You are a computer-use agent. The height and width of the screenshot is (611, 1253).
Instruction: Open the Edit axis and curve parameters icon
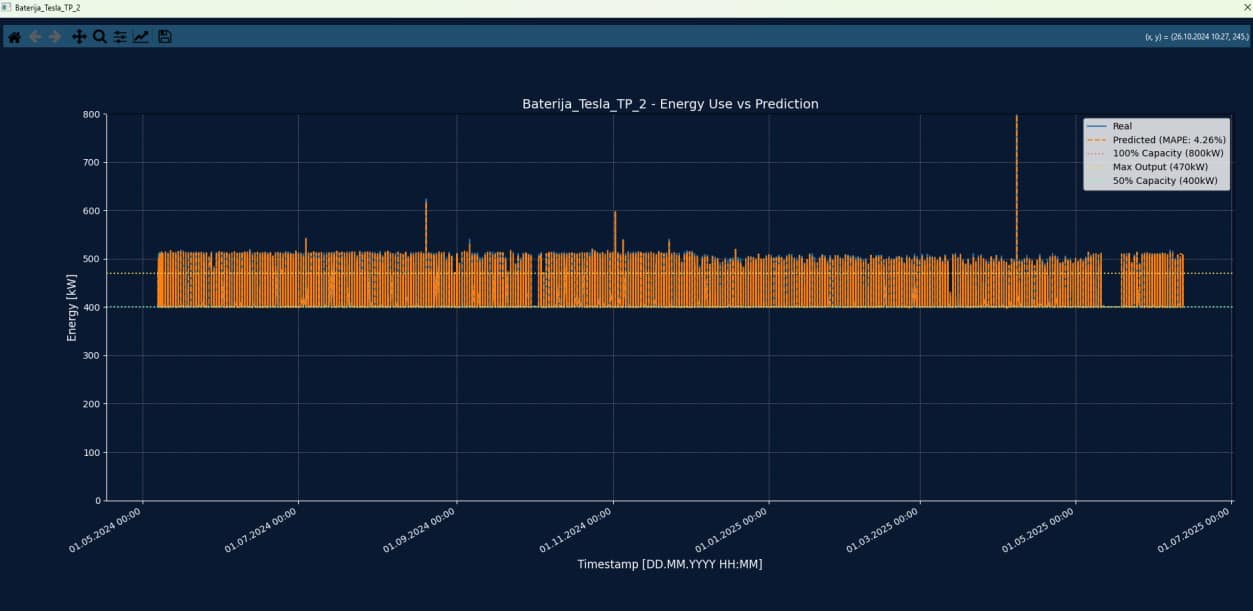pyautogui.click(x=141, y=37)
